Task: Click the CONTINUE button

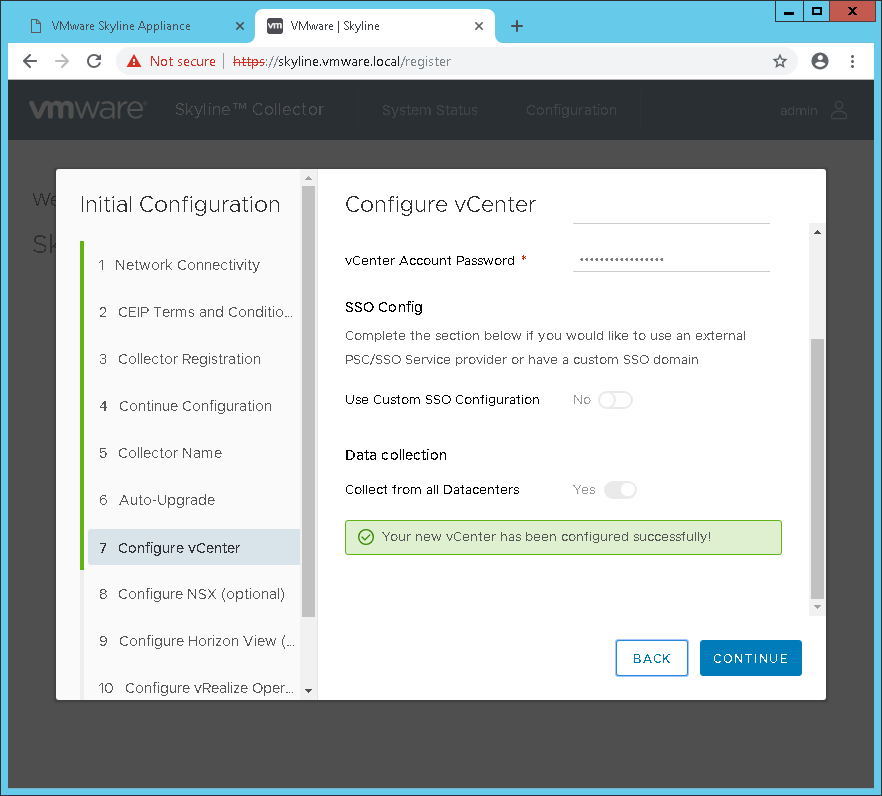Action: pos(750,658)
